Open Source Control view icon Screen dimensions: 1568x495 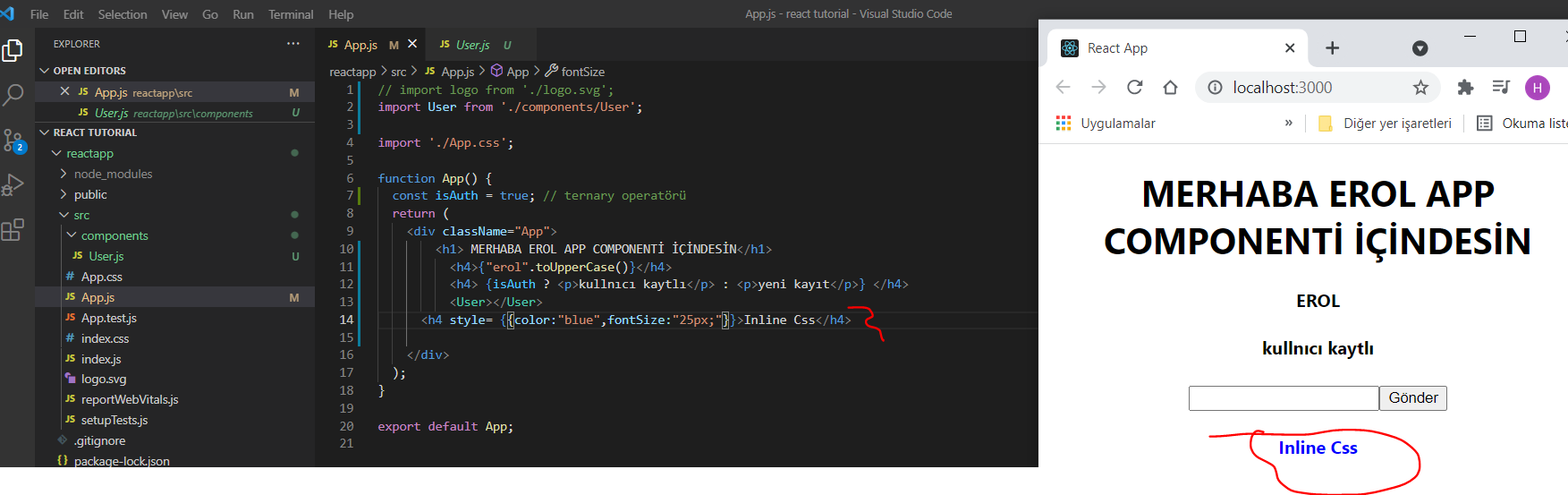click(x=13, y=140)
